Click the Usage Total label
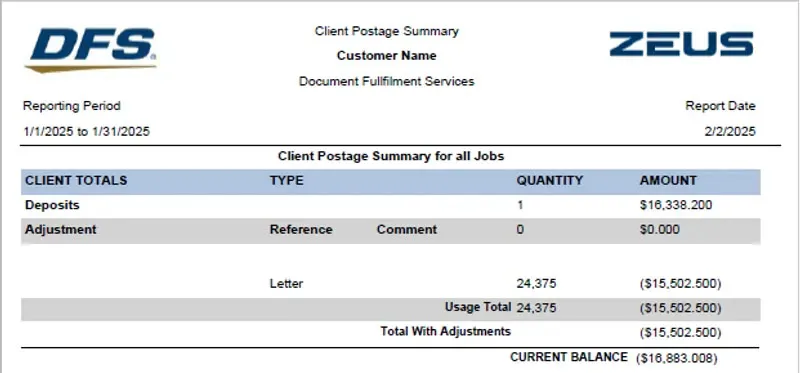This screenshot has height=373, width=800. (478, 307)
